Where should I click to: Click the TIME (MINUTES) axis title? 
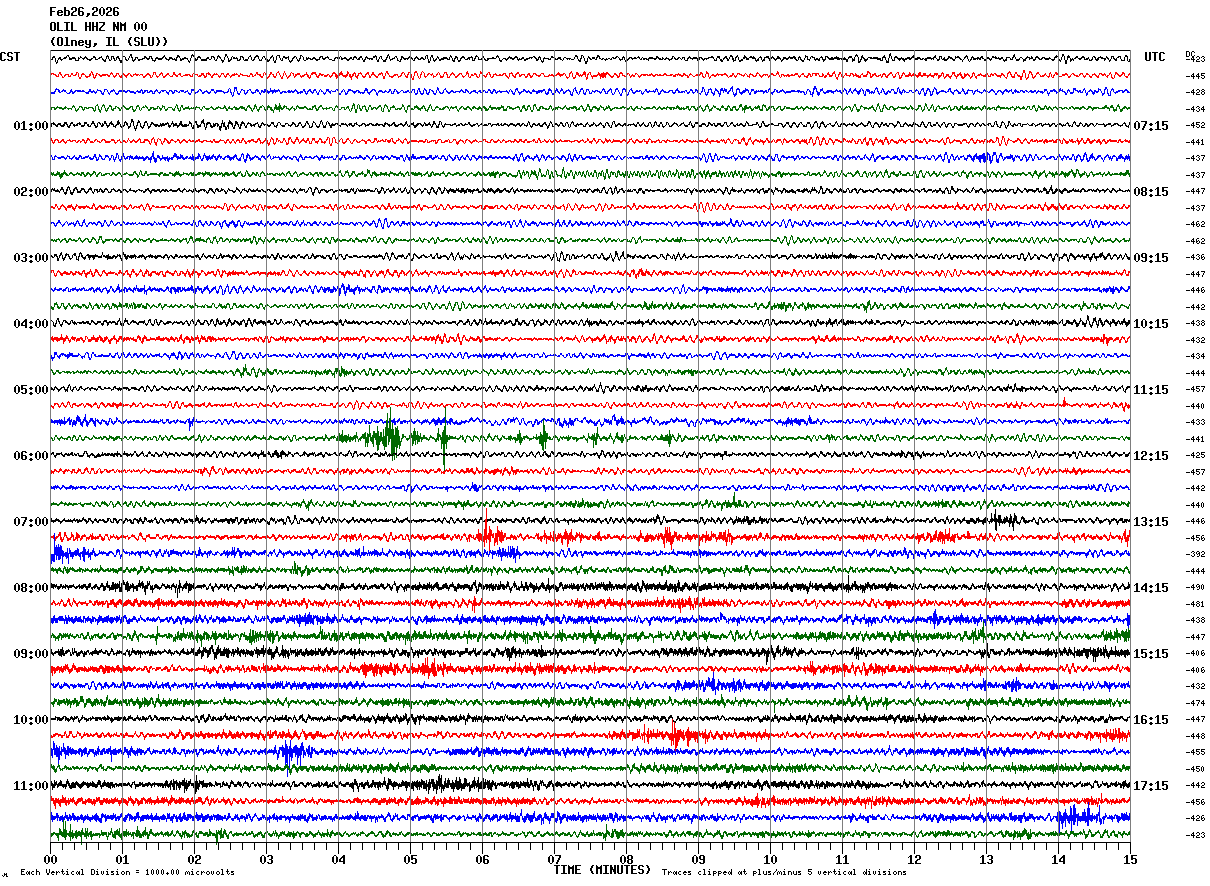[602, 870]
